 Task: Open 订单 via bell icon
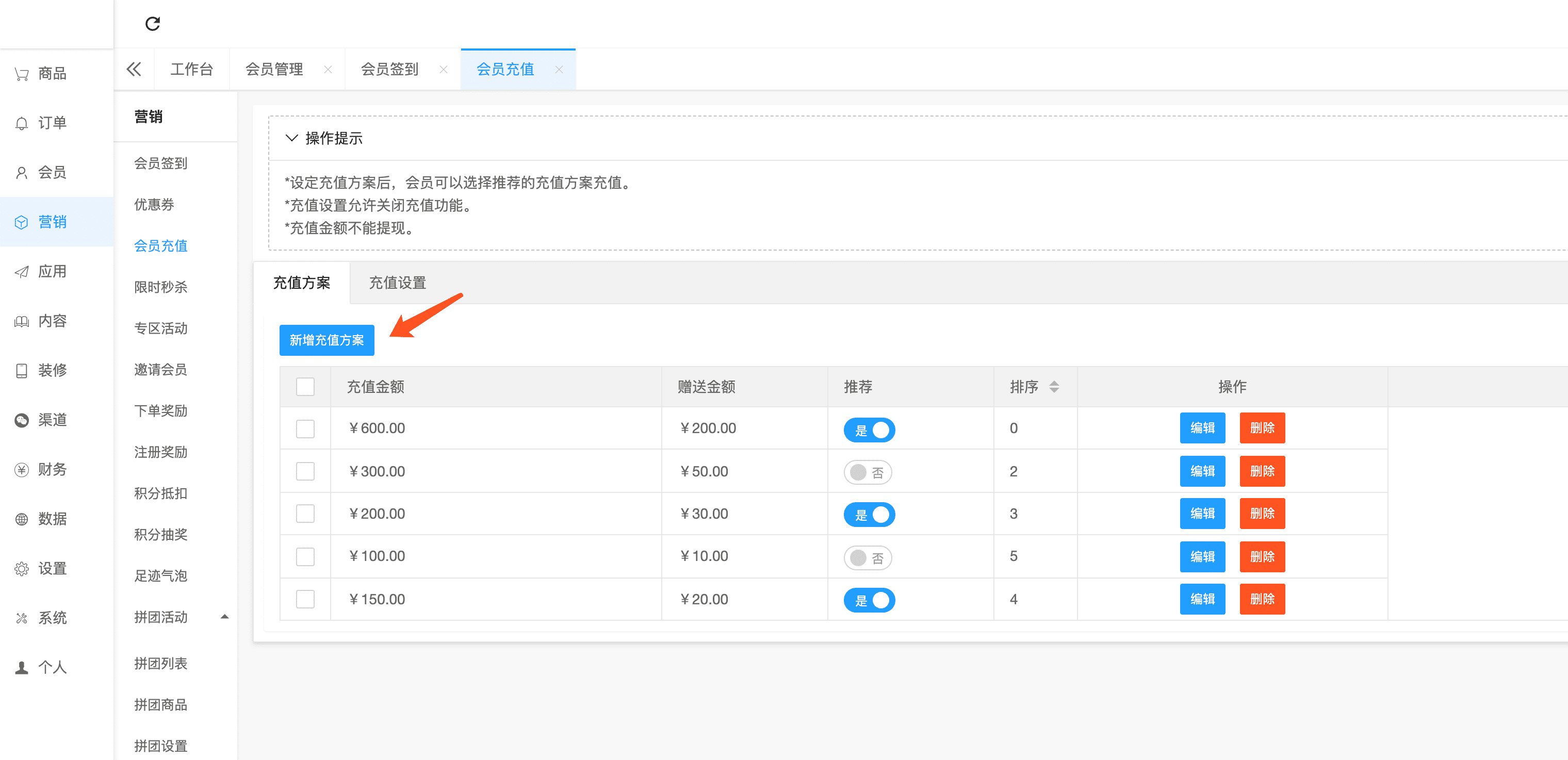[x=22, y=124]
